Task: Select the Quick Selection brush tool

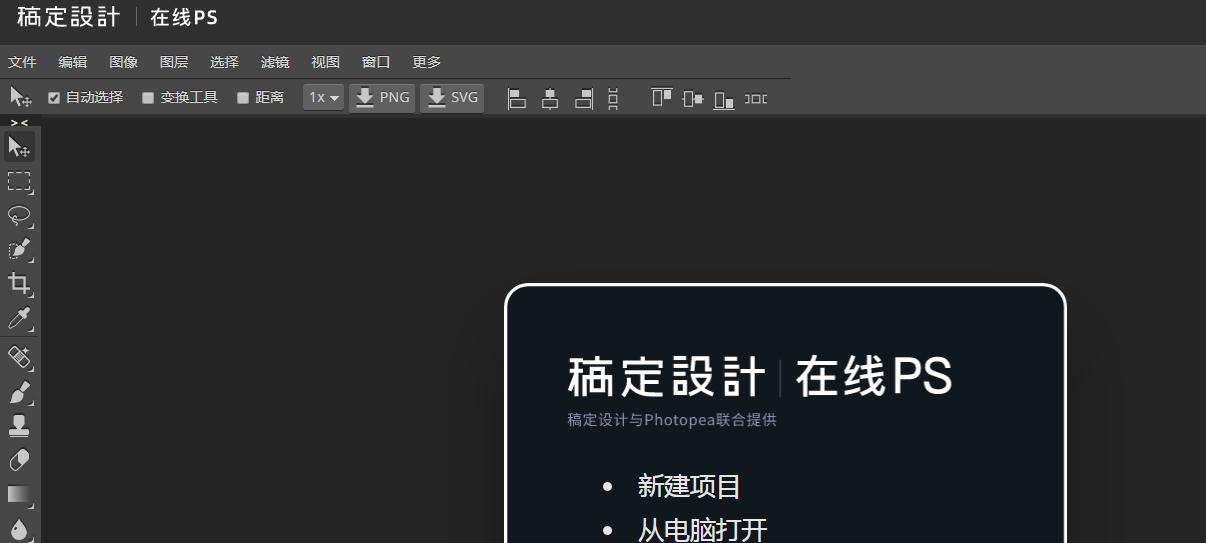Action: 19,249
